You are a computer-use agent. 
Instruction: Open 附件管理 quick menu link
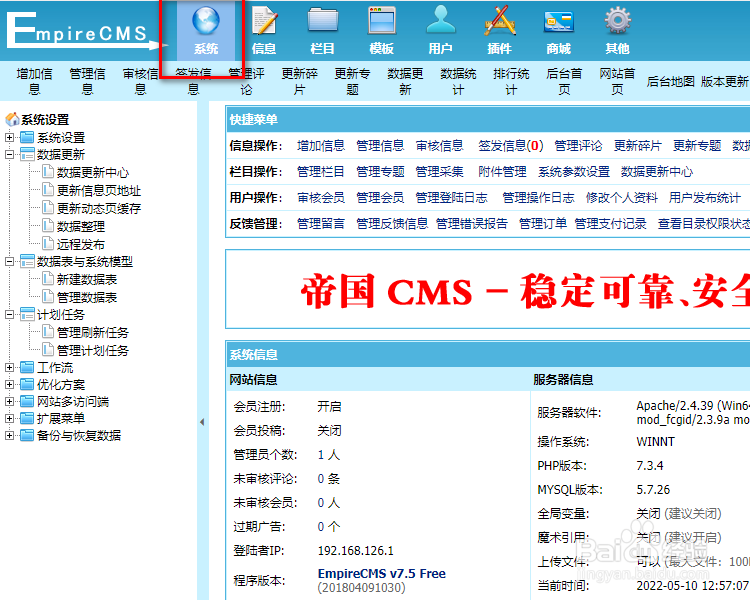502,171
